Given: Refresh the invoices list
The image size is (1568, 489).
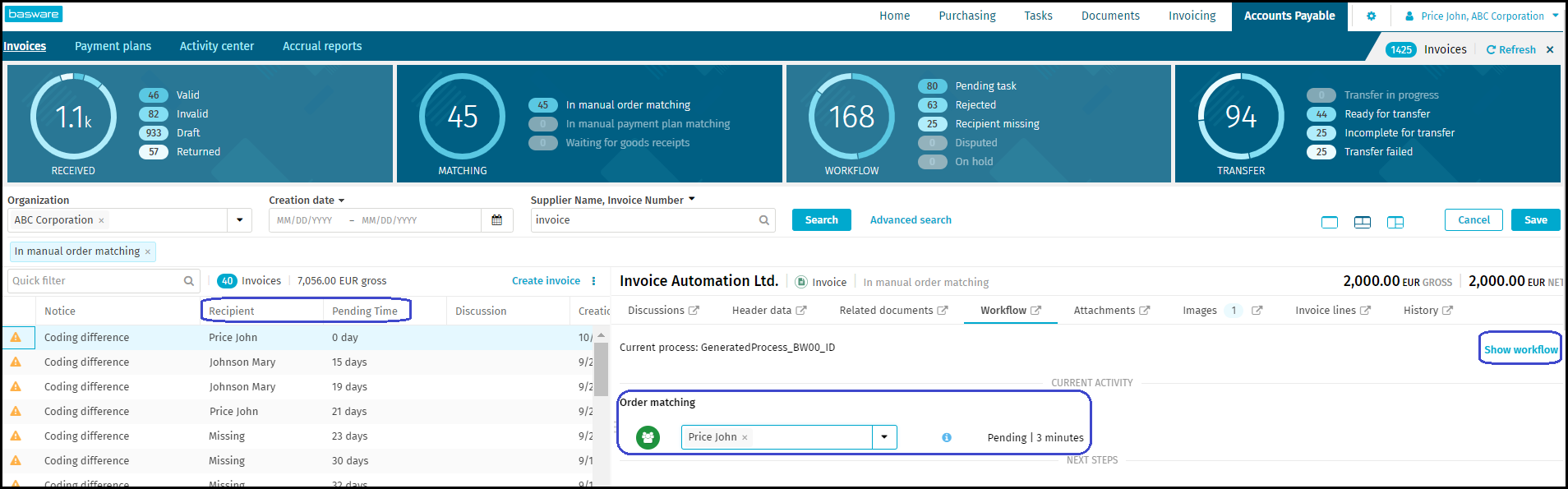Looking at the screenshot, I should click(1510, 49).
